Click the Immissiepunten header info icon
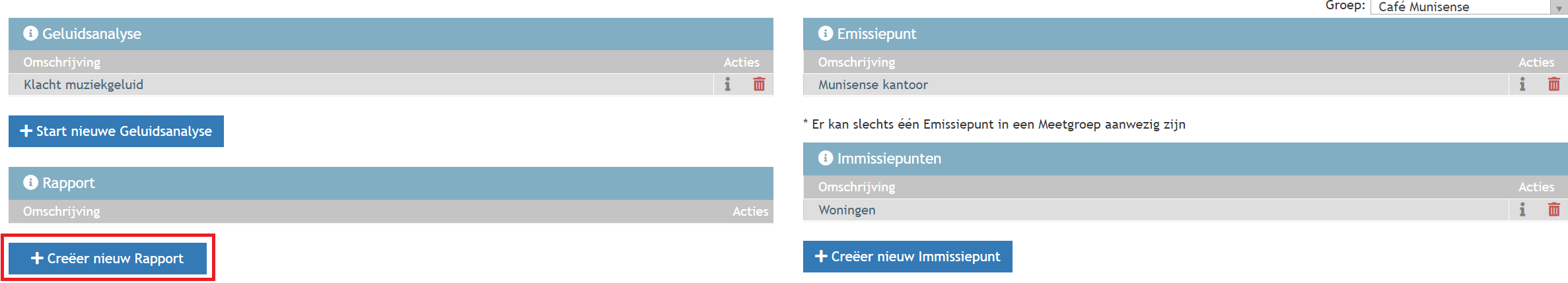The height and width of the screenshot is (283, 1568). click(x=825, y=158)
